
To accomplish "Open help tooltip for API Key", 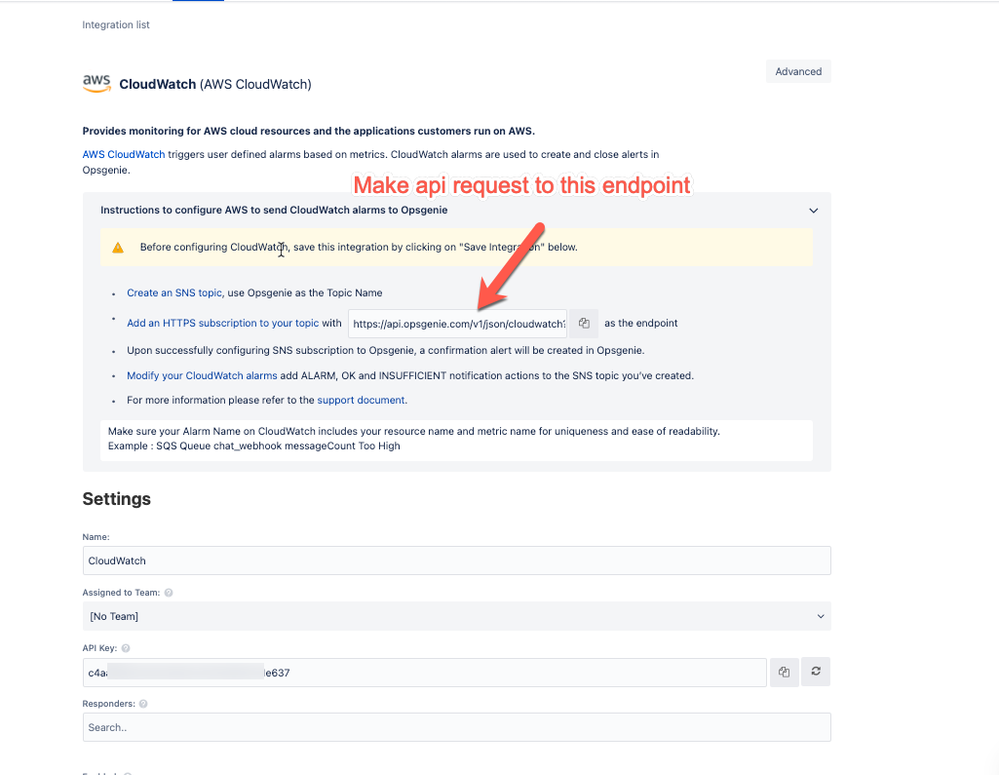I will [126, 648].
